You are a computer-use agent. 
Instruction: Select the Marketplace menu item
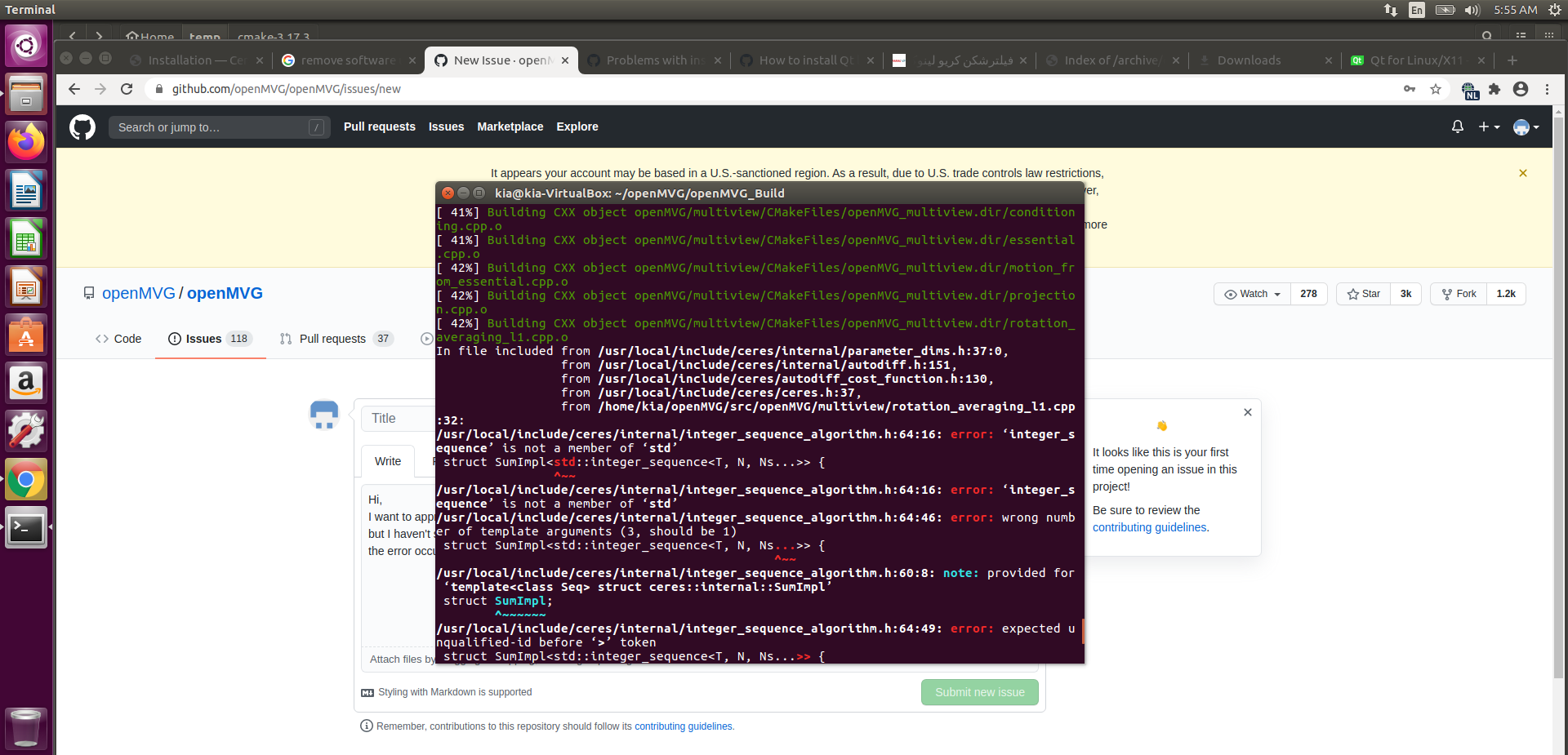[510, 127]
